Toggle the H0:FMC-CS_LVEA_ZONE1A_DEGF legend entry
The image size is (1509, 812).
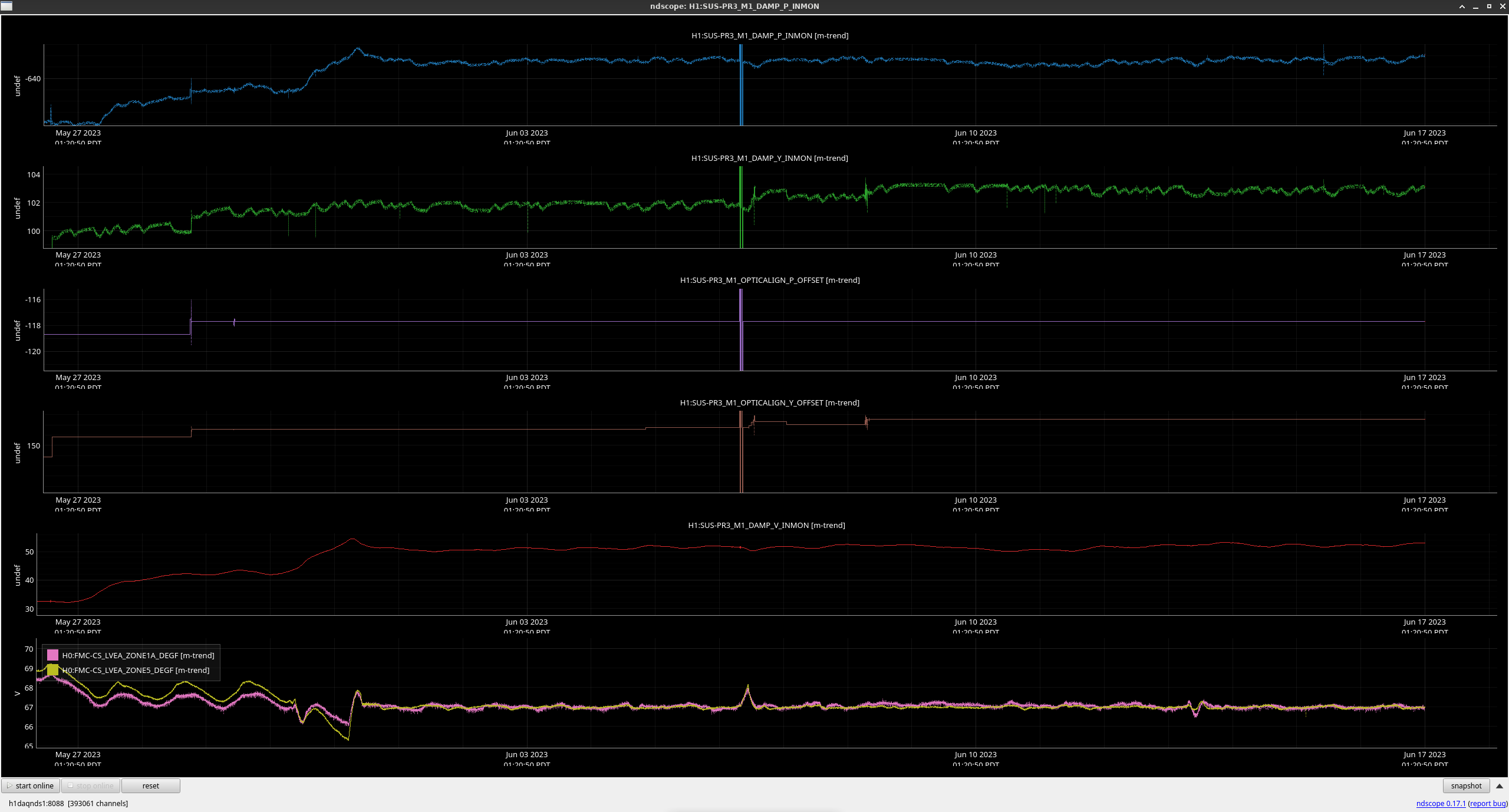(138, 655)
